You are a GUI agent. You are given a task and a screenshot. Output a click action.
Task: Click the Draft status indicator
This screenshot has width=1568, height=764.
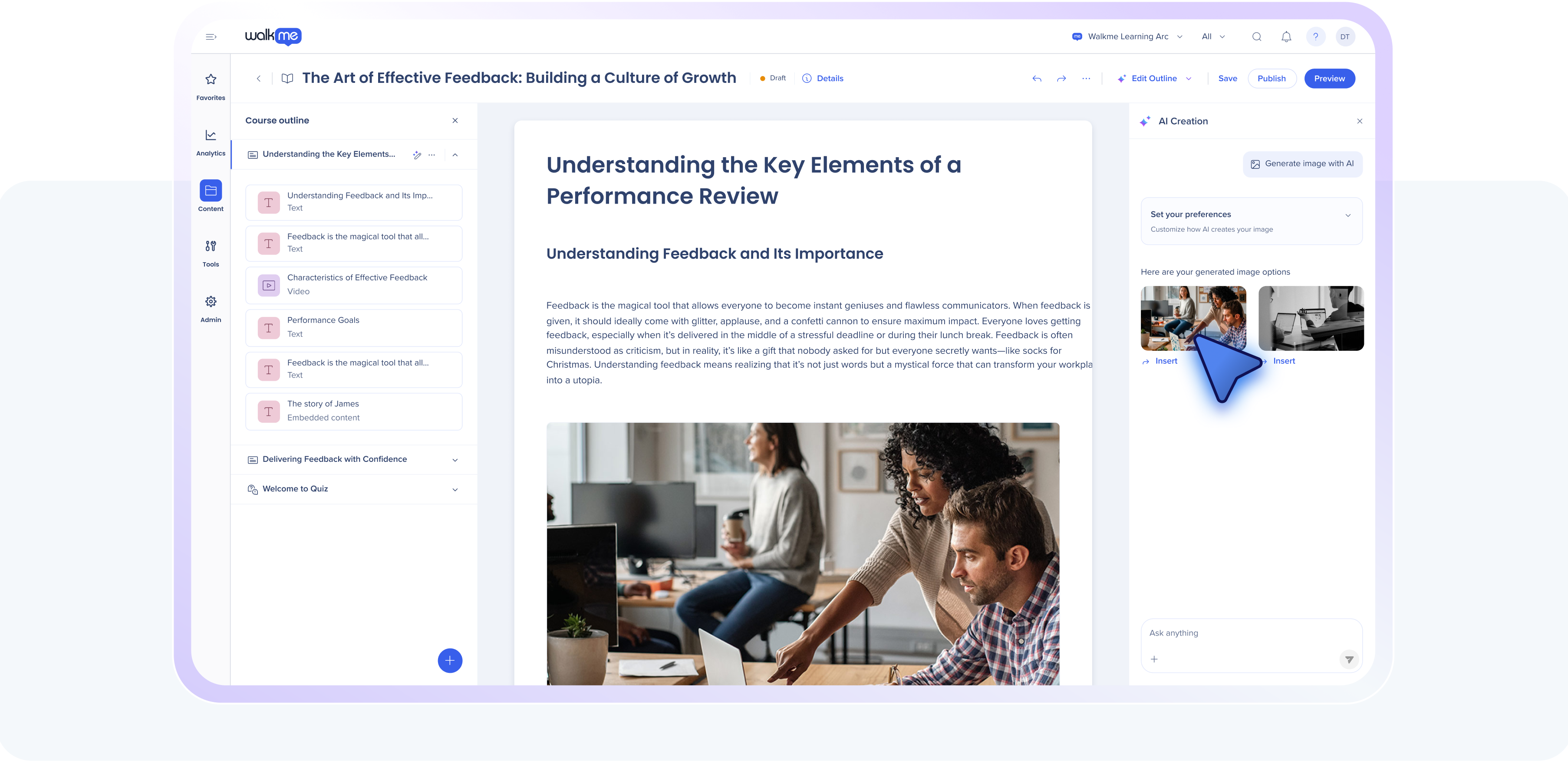[773, 79]
